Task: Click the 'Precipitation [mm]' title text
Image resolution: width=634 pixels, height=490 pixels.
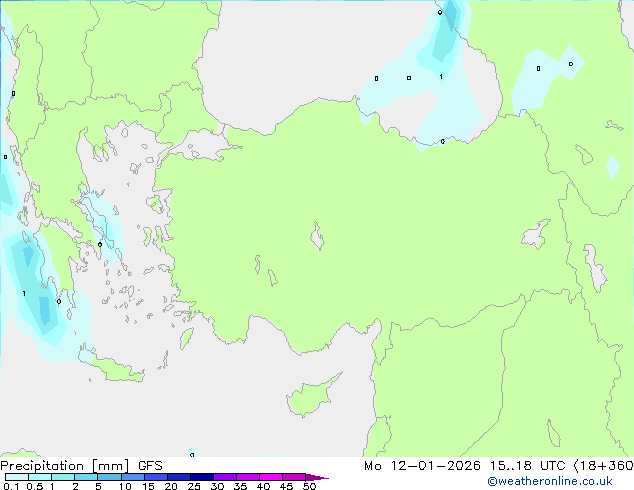Action: 65,466
